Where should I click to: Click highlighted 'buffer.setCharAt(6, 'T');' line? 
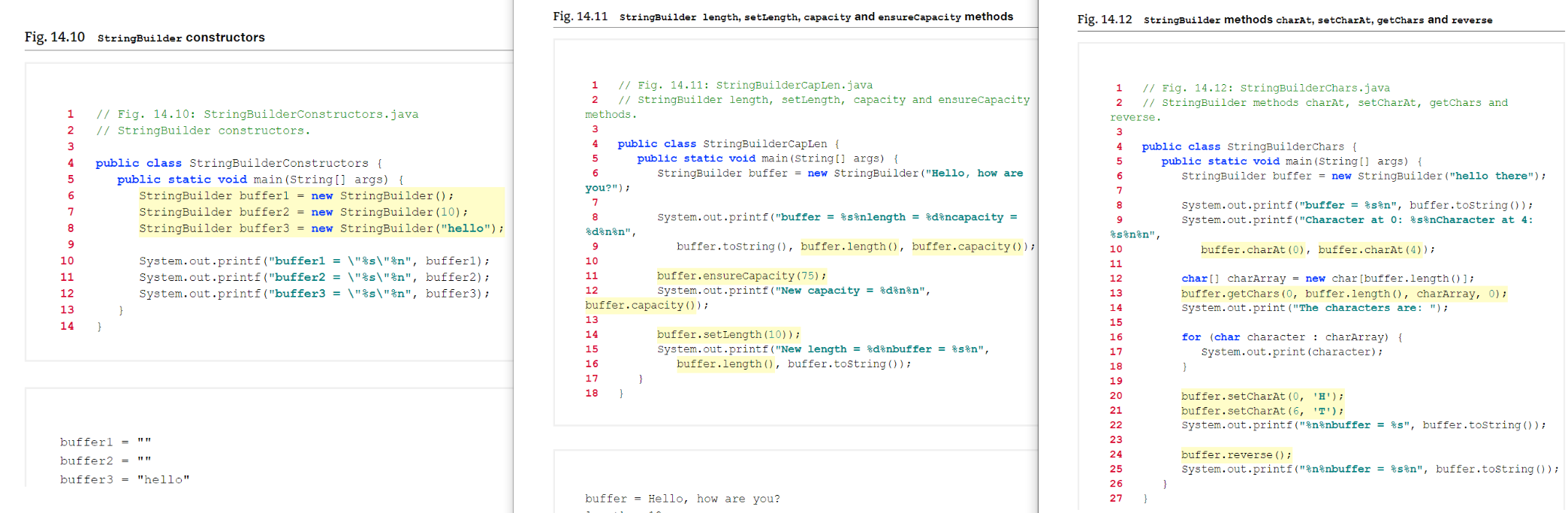pos(1262,411)
